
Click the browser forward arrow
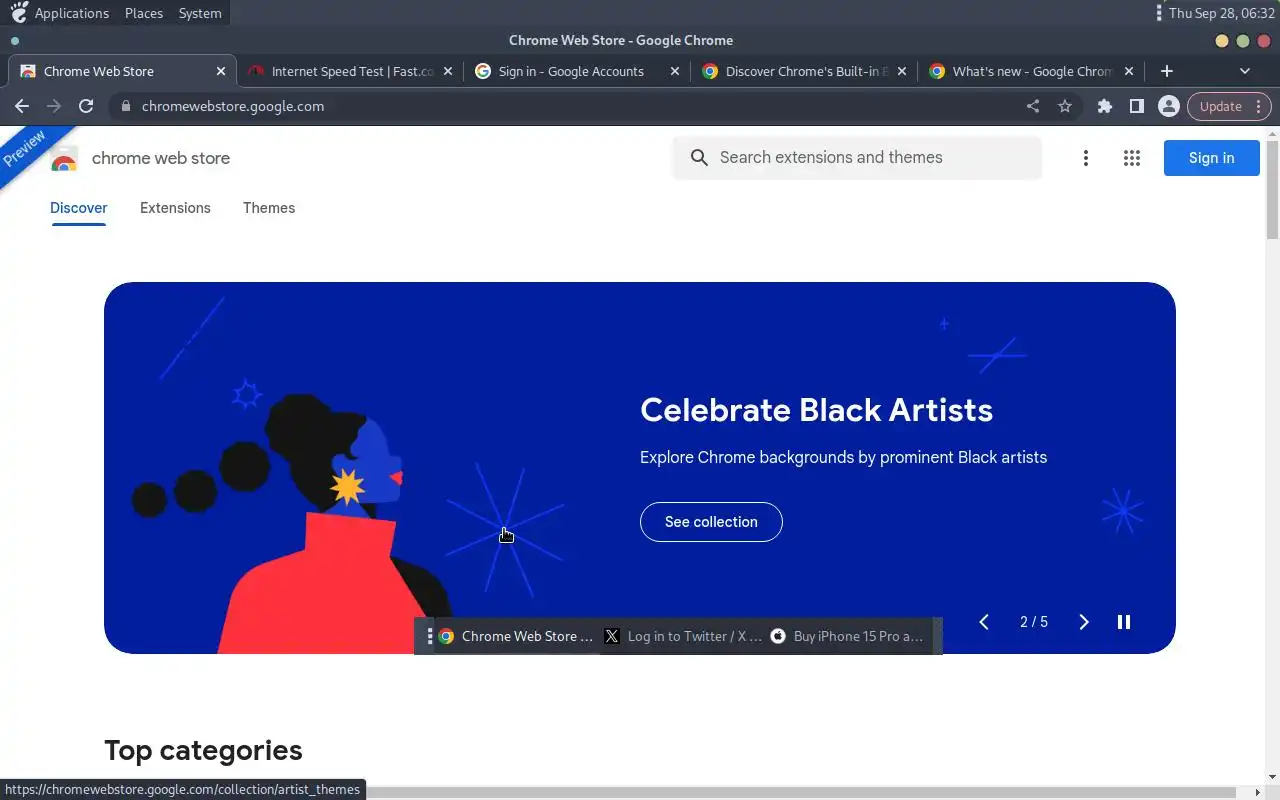(x=54, y=106)
